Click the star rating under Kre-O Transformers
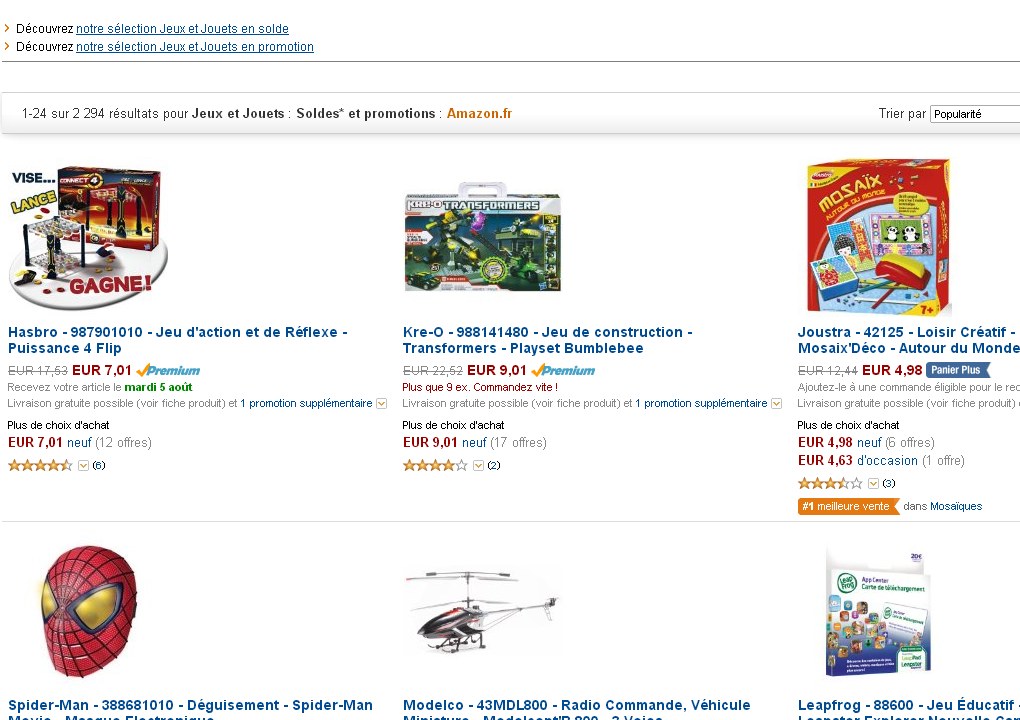The height and width of the screenshot is (720, 1020). [x=435, y=465]
